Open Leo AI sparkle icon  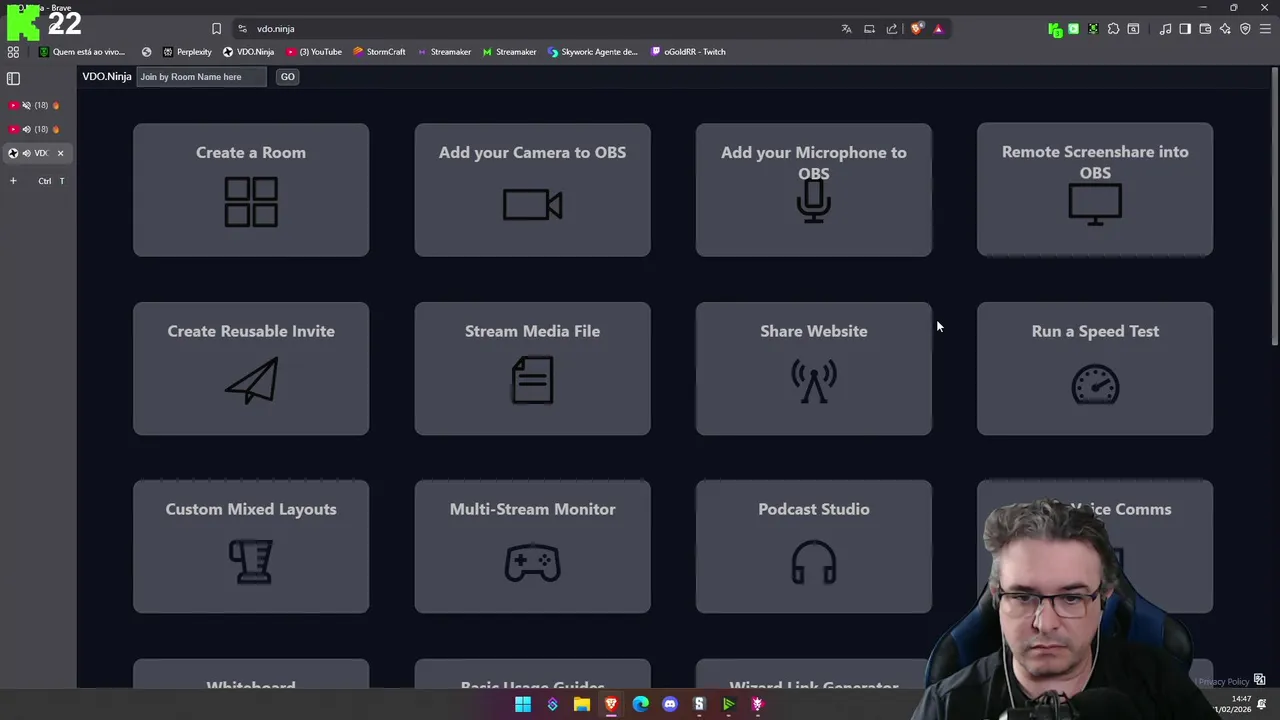(1225, 29)
